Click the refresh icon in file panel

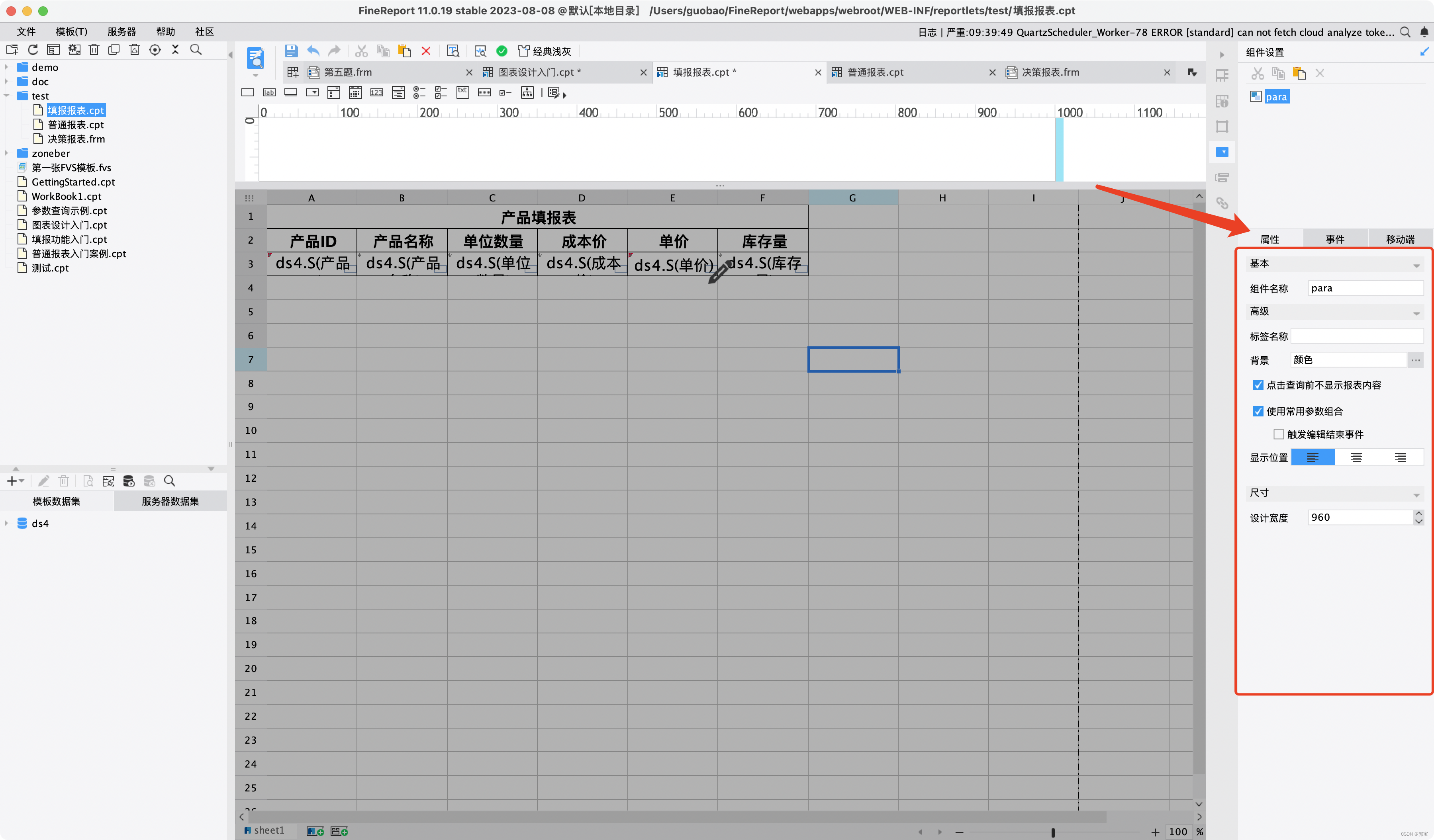click(33, 50)
